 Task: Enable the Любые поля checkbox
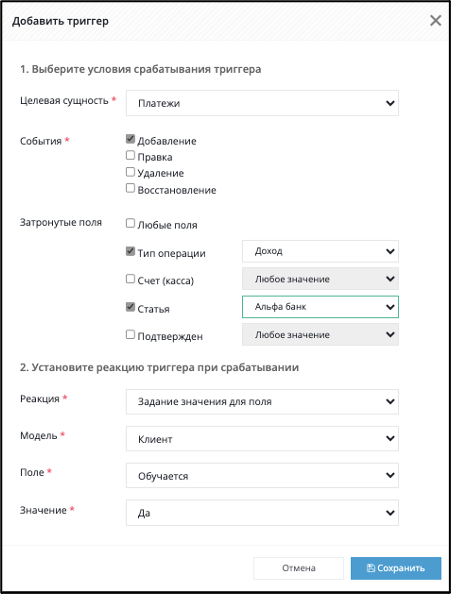(x=130, y=223)
